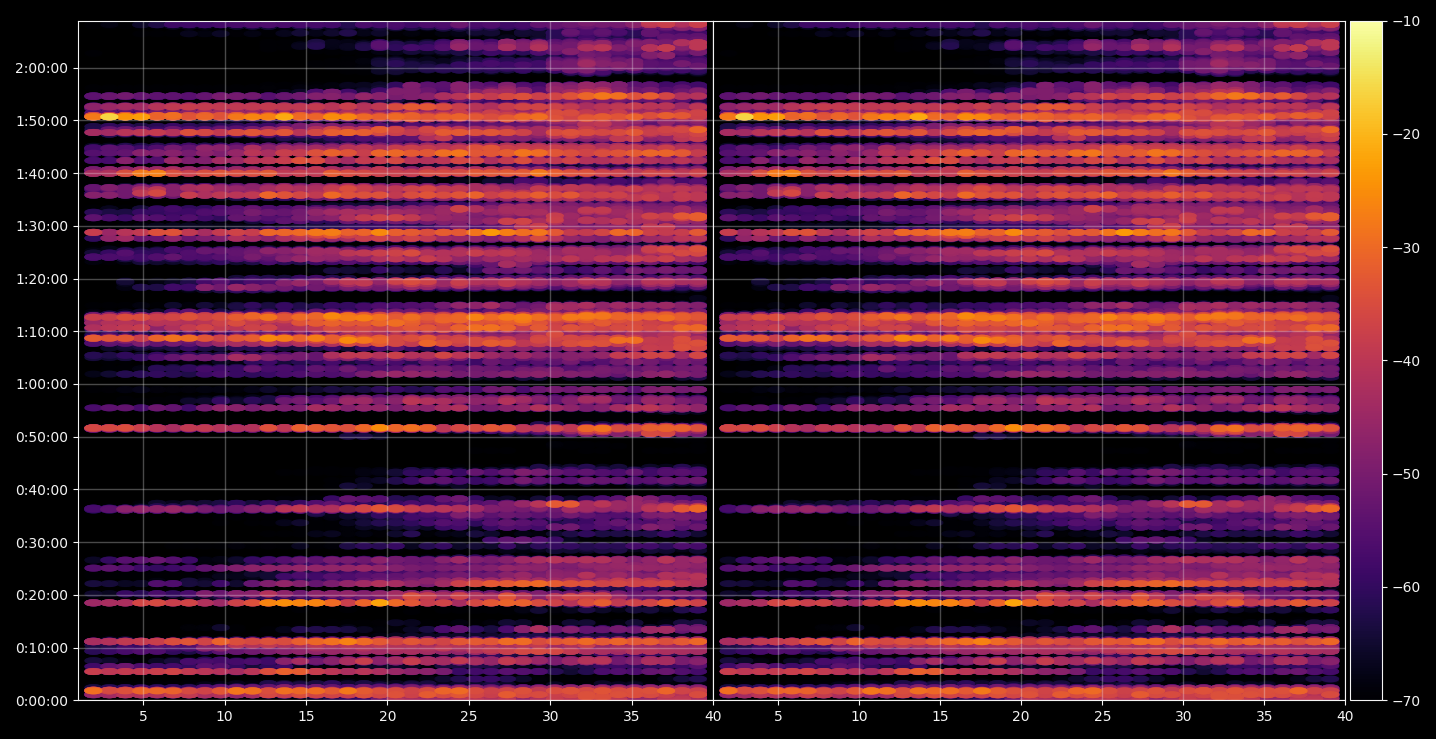This screenshot has height=739, width=1436.
Task: Click the left heatmap's 15 x-axis label
Action: click(x=306, y=716)
